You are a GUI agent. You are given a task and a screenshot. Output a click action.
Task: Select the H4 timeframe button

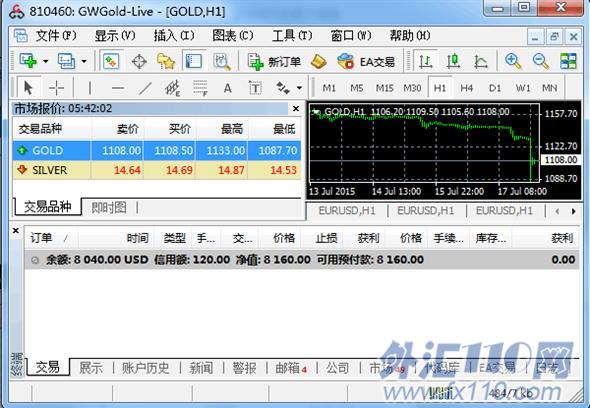pos(467,88)
